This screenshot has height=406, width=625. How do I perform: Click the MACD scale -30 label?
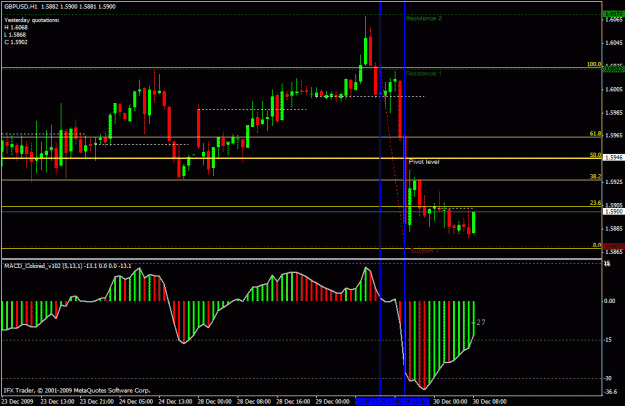coord(608,378)
